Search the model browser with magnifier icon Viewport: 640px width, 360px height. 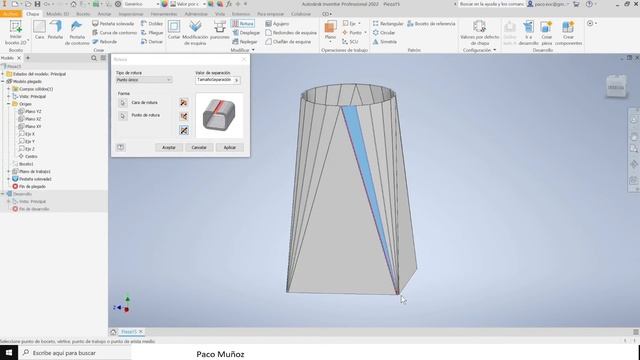pyautogui.click(x=94, y=58)
